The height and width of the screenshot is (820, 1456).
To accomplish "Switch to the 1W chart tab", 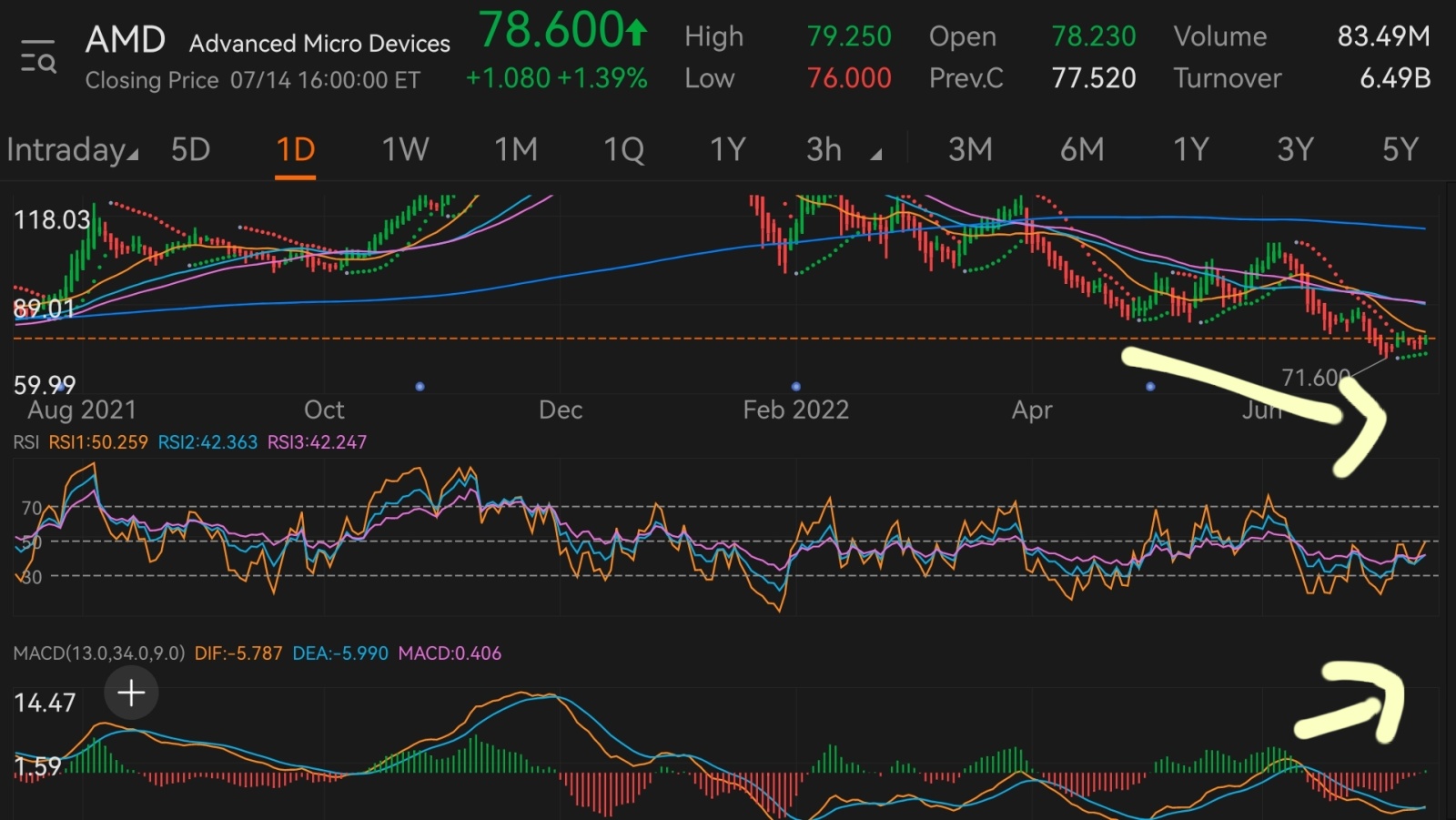I will 405,149.
